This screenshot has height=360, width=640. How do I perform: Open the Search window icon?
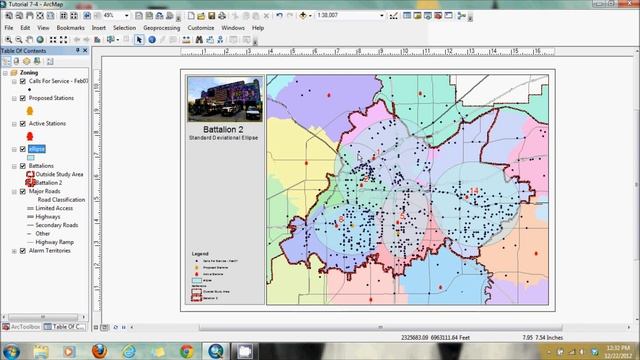coord(427,16)
